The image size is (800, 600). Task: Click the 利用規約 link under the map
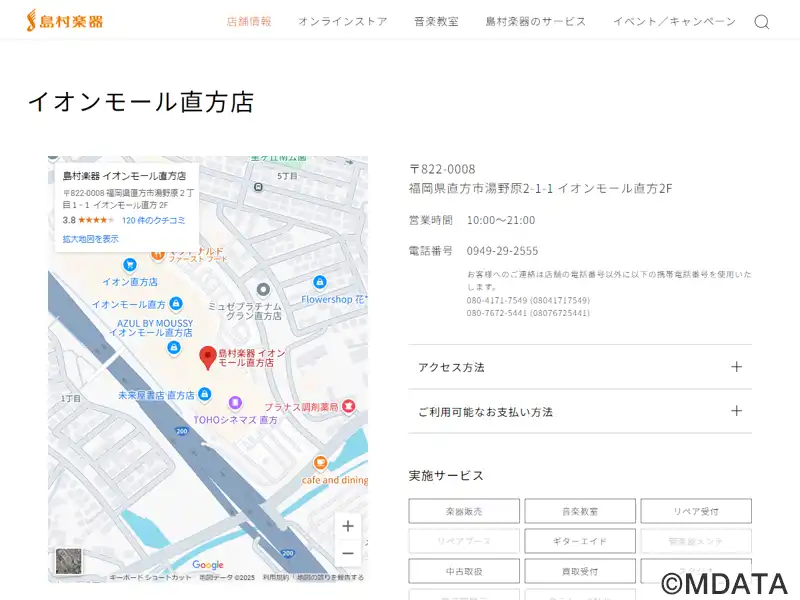pyautogui.click(x=276, y=577)
